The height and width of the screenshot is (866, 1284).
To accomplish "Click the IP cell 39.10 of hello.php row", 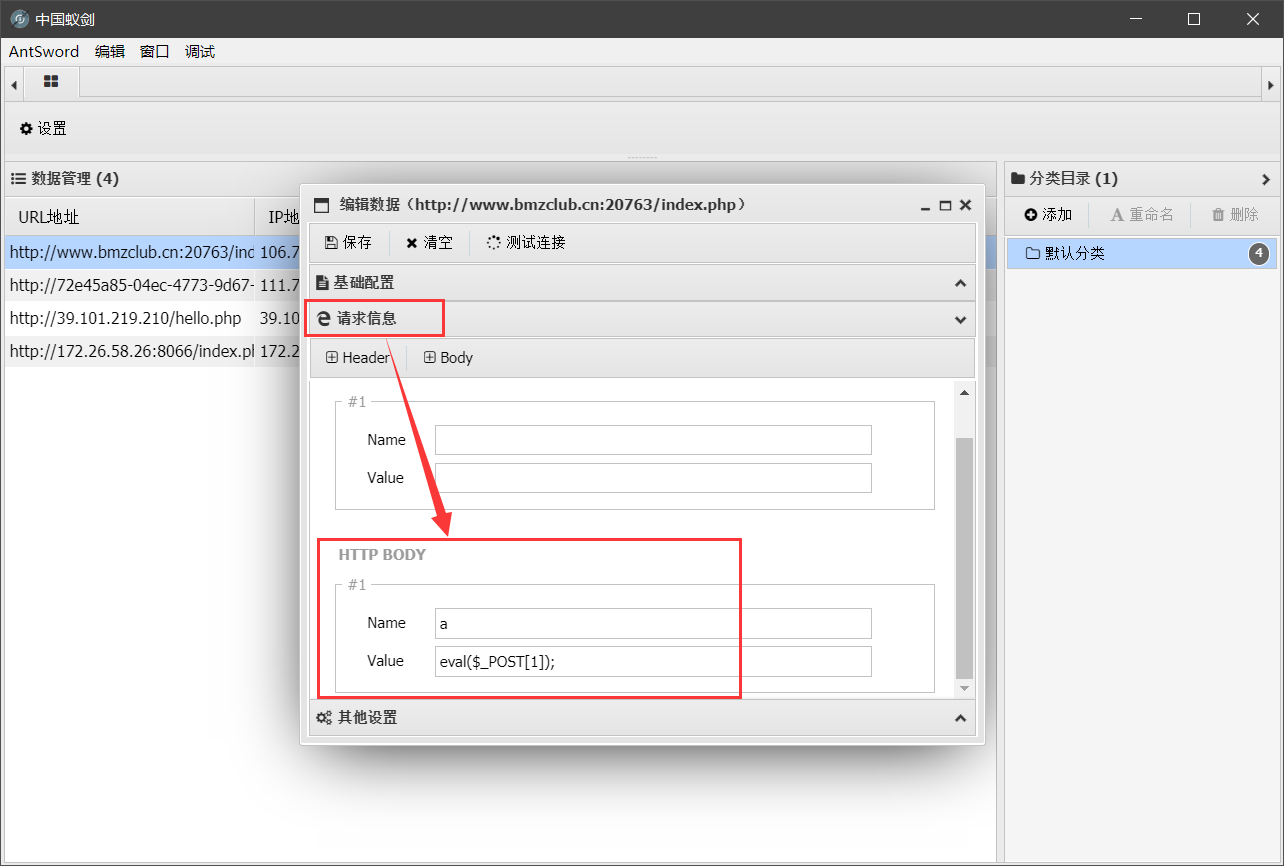I will click(x=279, y=318).
